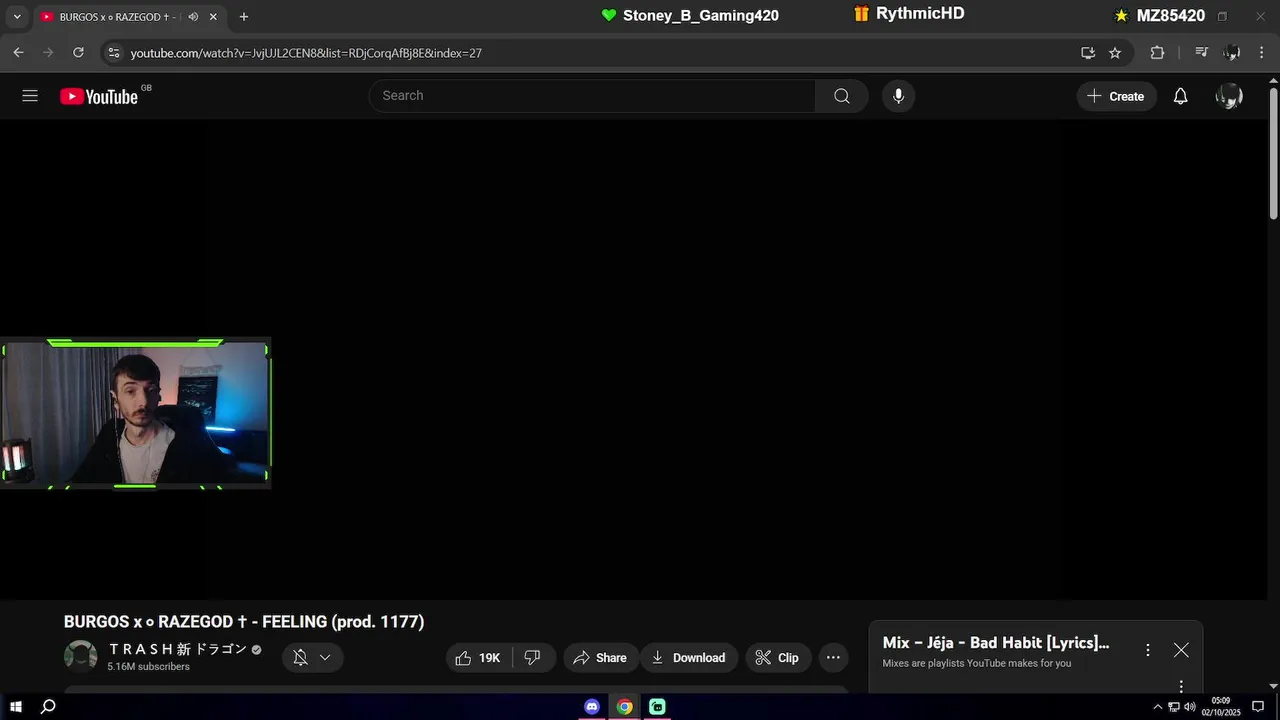Dislike this video
Viewport: 1280px width, 720px height.
(x=532, y=657)
